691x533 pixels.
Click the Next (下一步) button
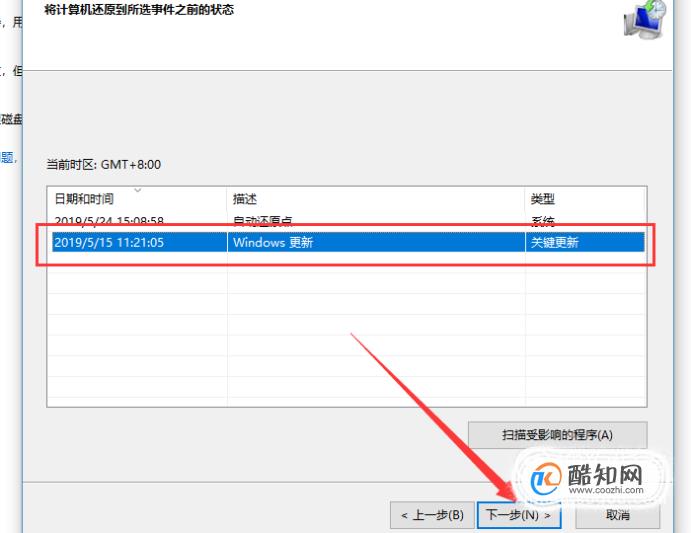pos(519,515)
